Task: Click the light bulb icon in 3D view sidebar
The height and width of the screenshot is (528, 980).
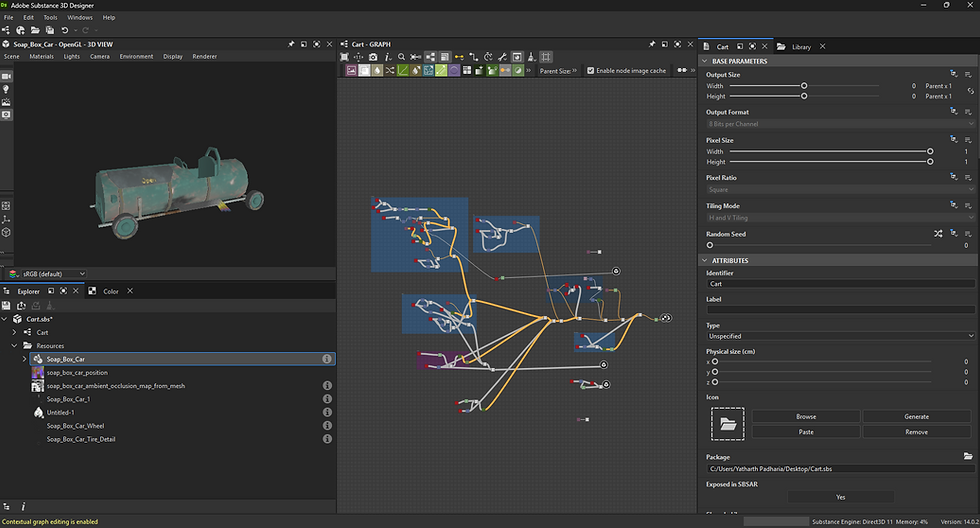Action: (x=6, y=89)
